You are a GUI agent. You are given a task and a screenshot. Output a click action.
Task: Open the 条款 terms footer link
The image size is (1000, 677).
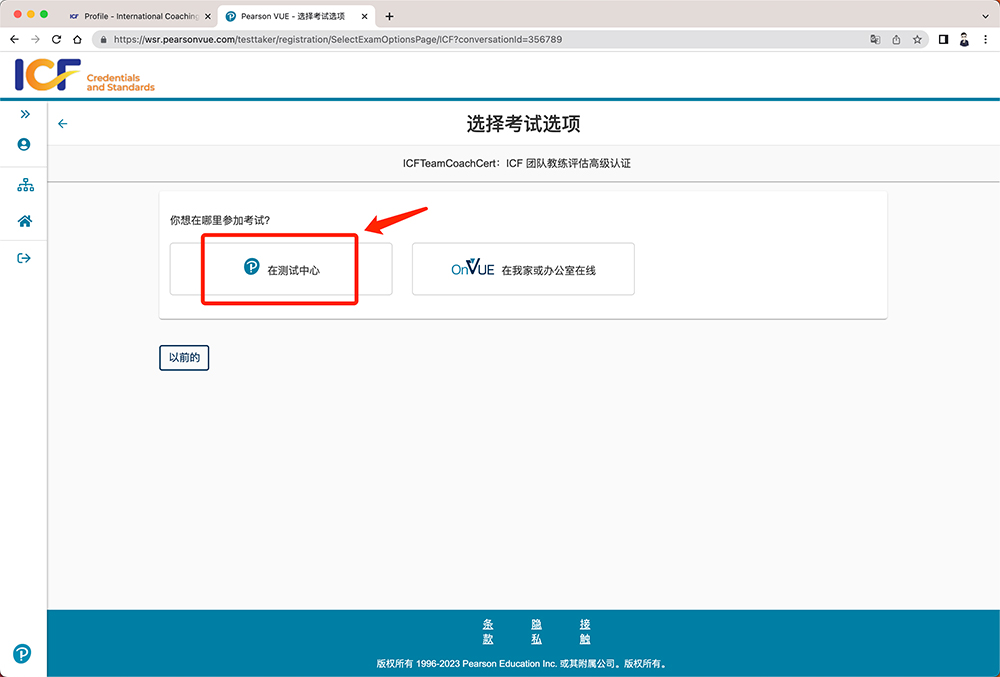pyautogui.click(x=488, y=631)
